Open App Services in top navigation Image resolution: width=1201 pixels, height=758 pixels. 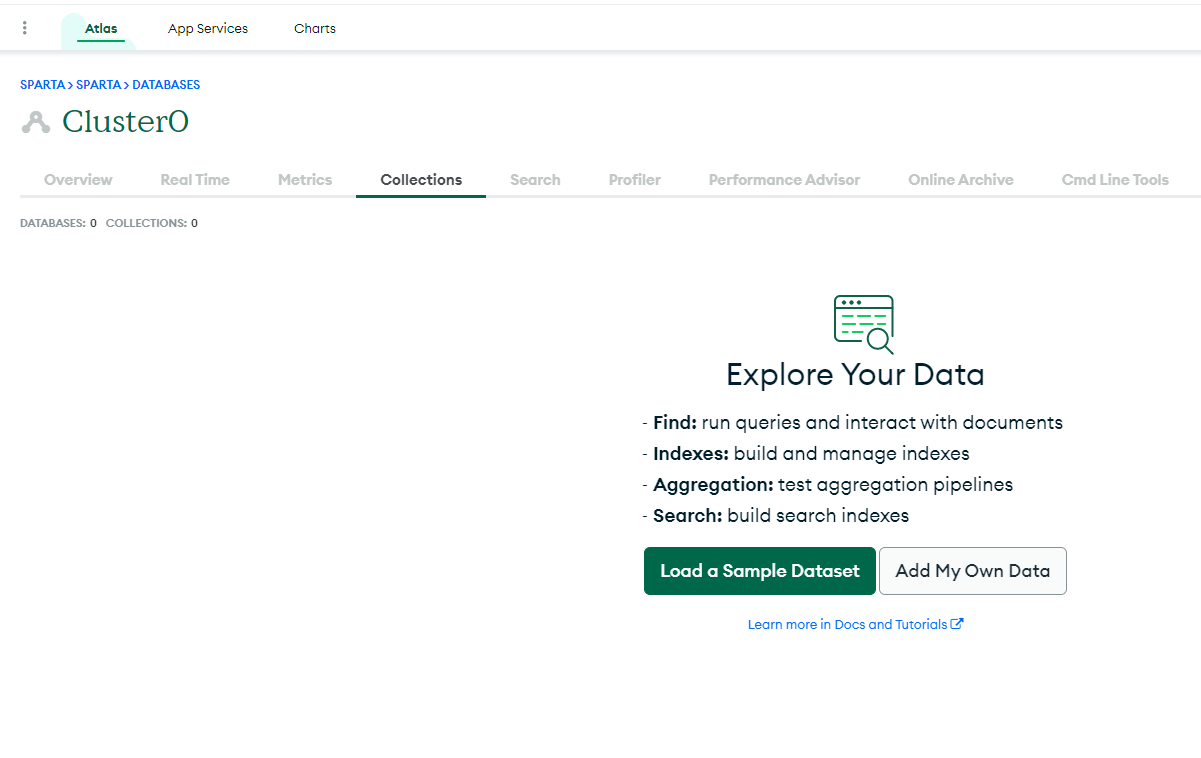208,29
